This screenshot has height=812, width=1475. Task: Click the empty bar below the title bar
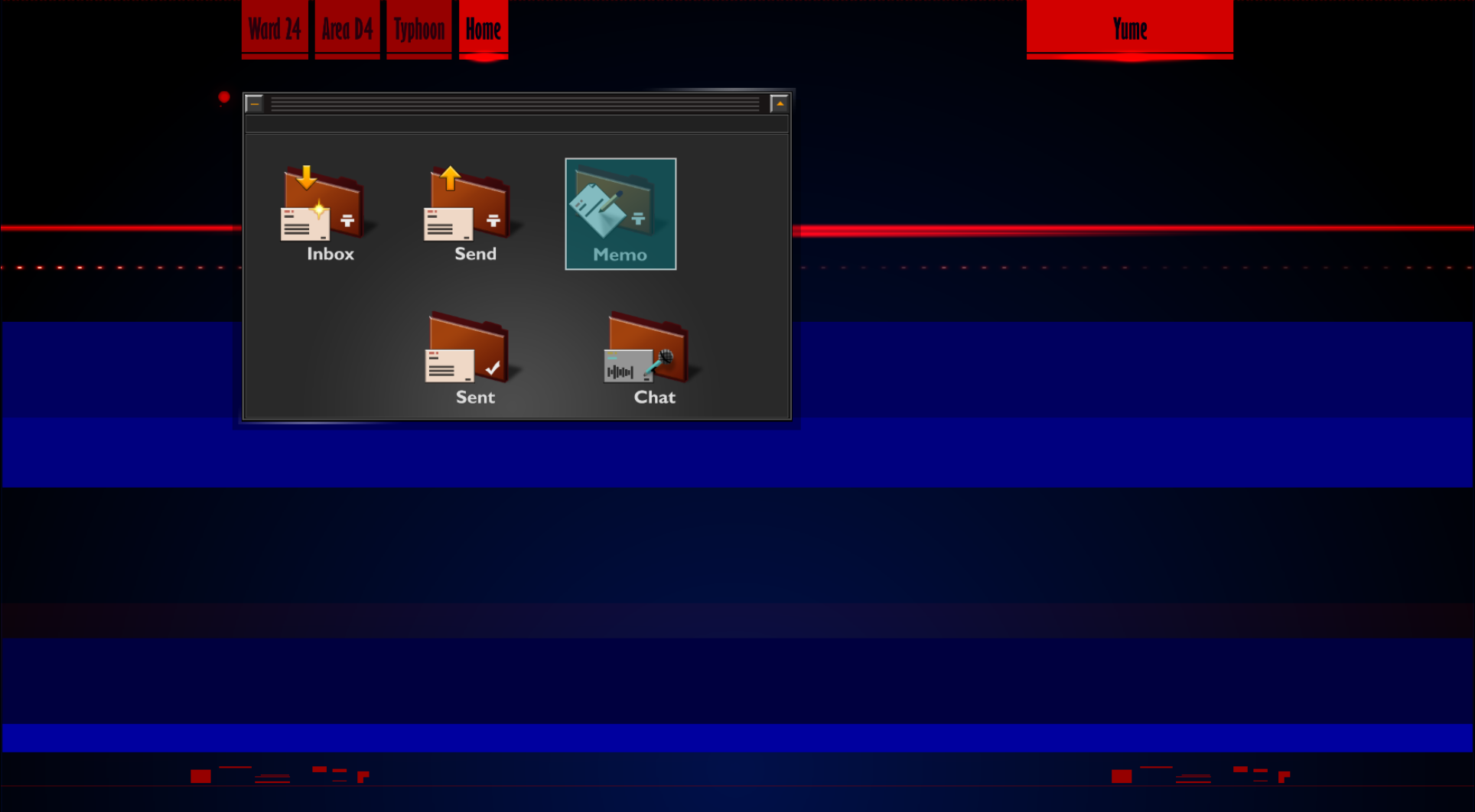click(x=516, y=124)
